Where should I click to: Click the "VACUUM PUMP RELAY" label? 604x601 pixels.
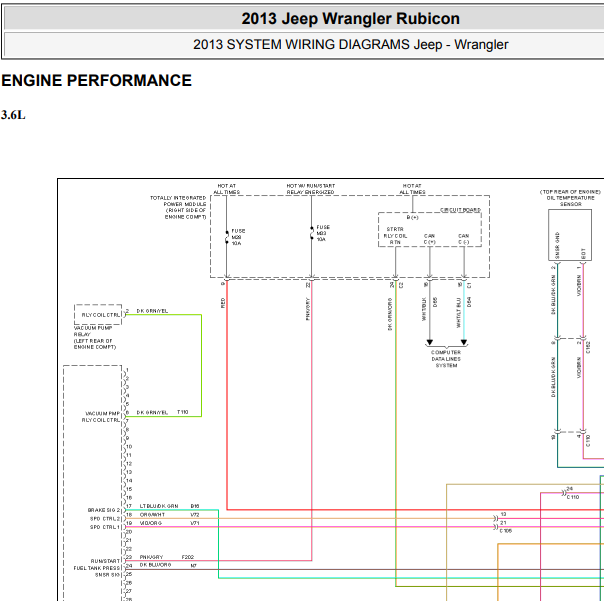click(93, 331)
